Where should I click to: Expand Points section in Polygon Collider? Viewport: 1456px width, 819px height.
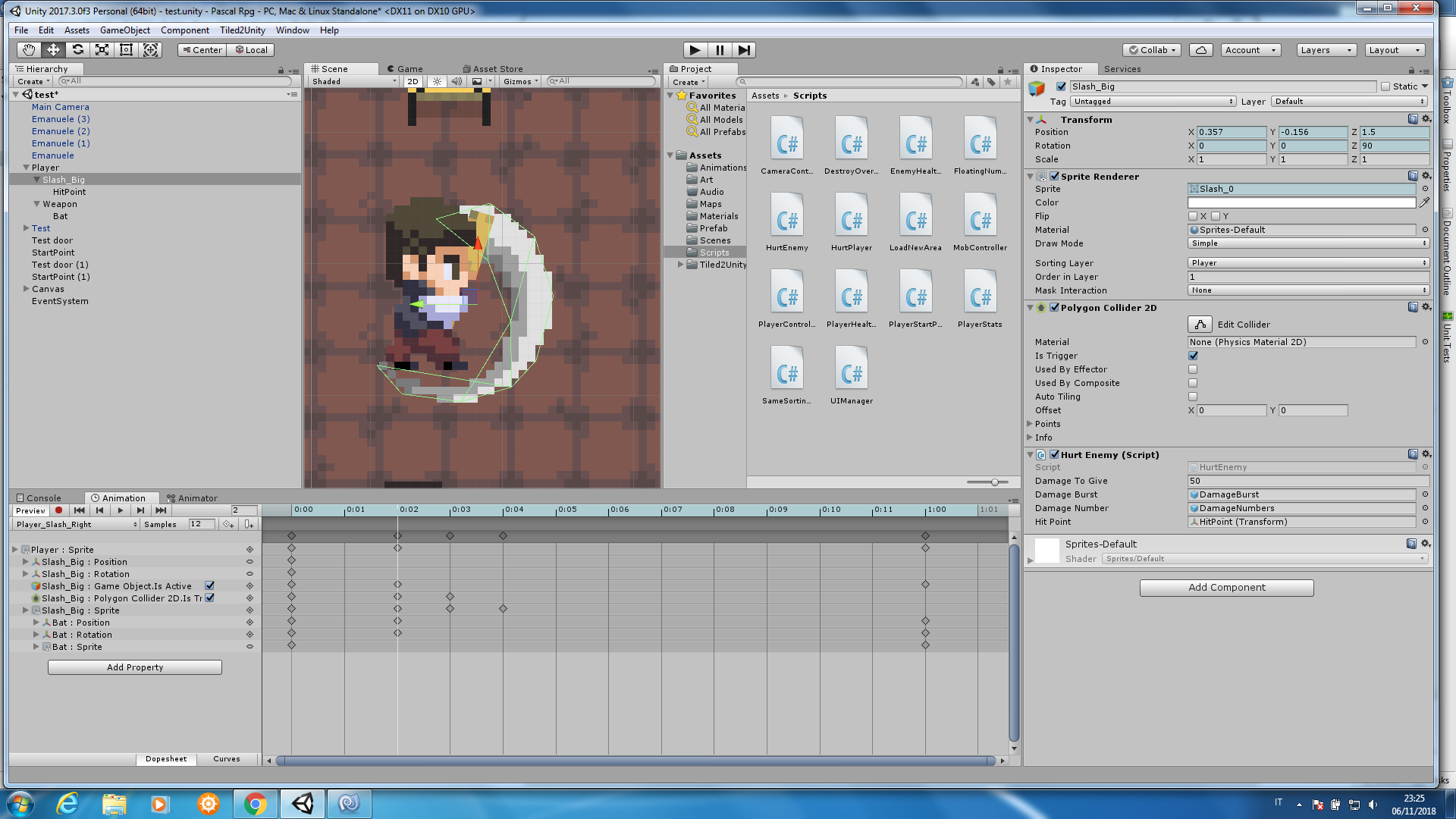(1030, 424)
